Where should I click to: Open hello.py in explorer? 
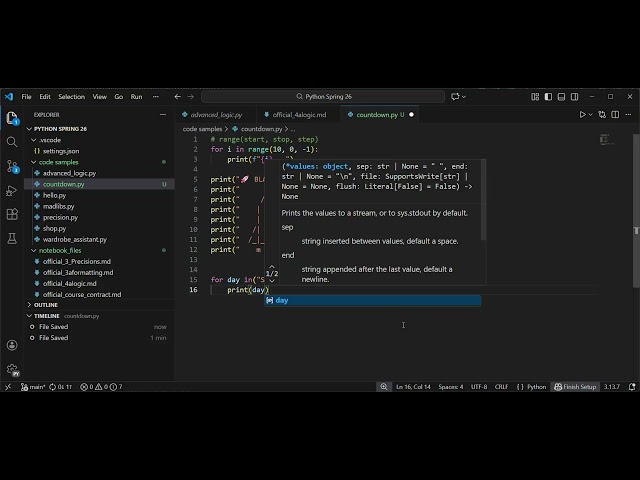pos(99,195)
